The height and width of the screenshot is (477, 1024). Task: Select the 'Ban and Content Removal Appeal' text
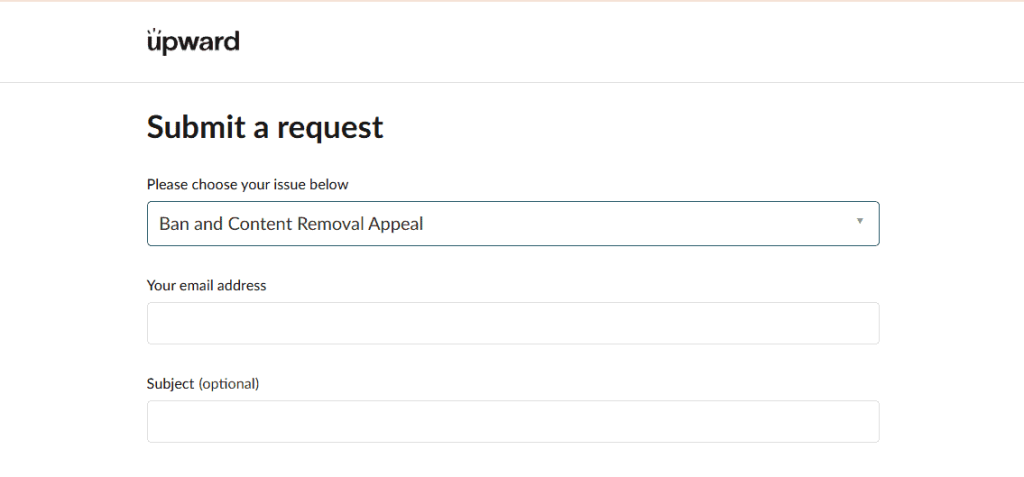click(291, 224)
